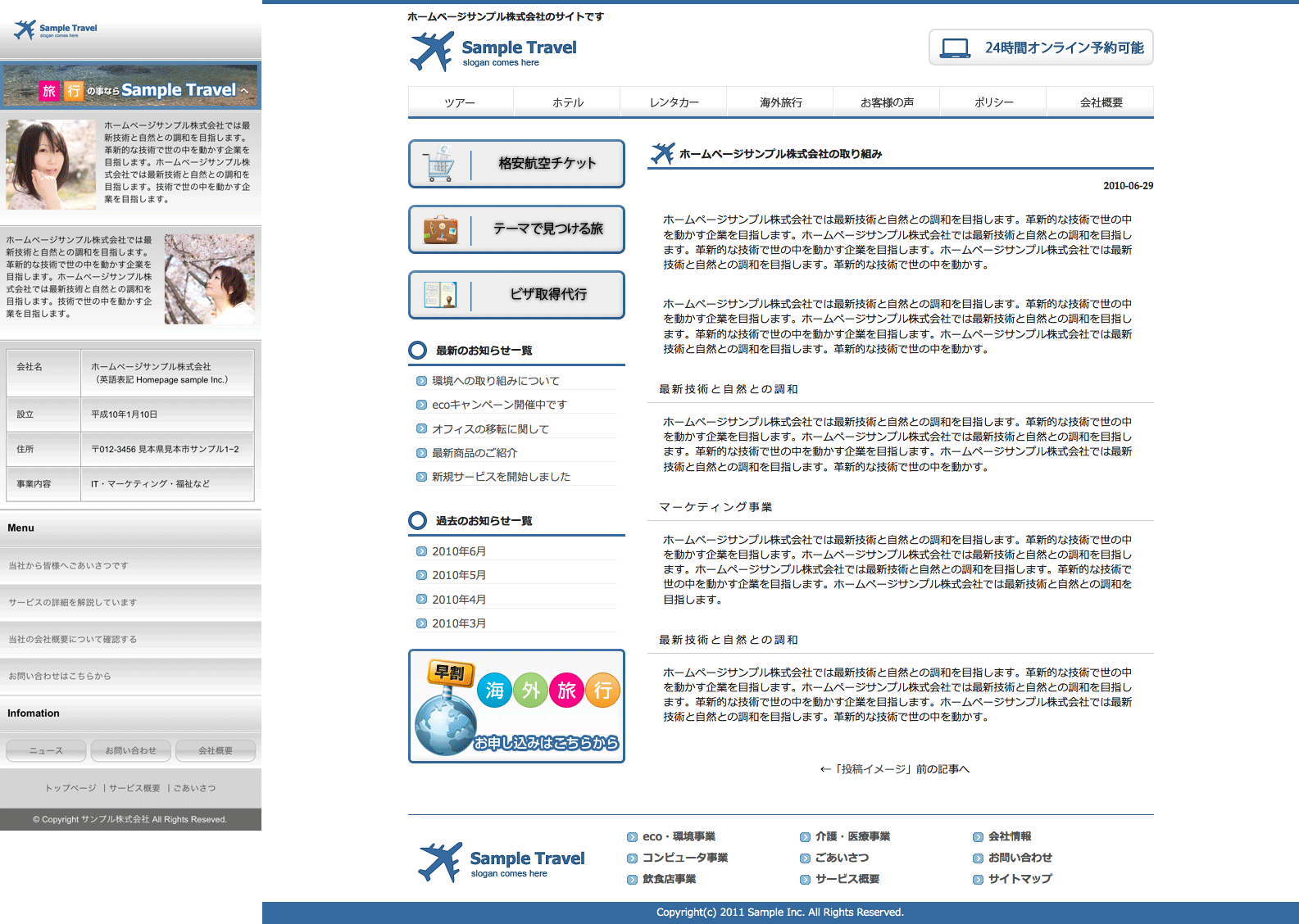
Task: Open the 2010年6月 archive link
Action: pos(459,551)
